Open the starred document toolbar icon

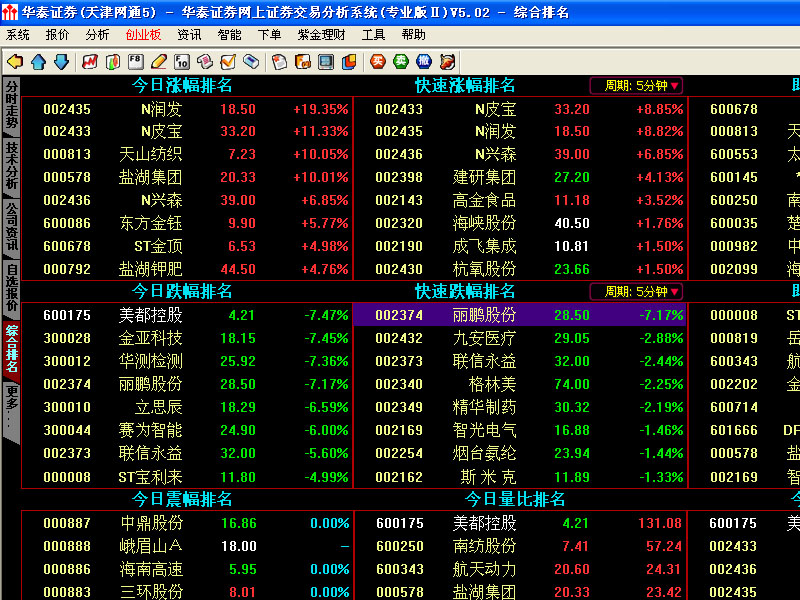279,62
